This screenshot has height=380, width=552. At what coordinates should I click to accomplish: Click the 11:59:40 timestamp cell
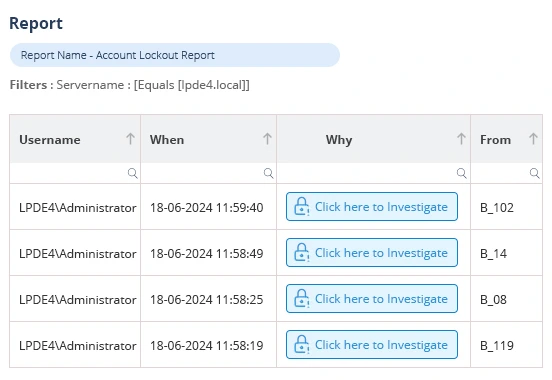click(207, 208)
